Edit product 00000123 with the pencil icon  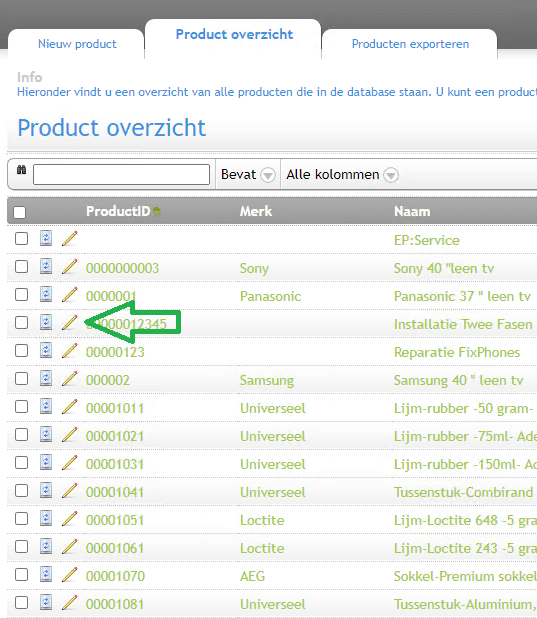[x=69, y=351]
